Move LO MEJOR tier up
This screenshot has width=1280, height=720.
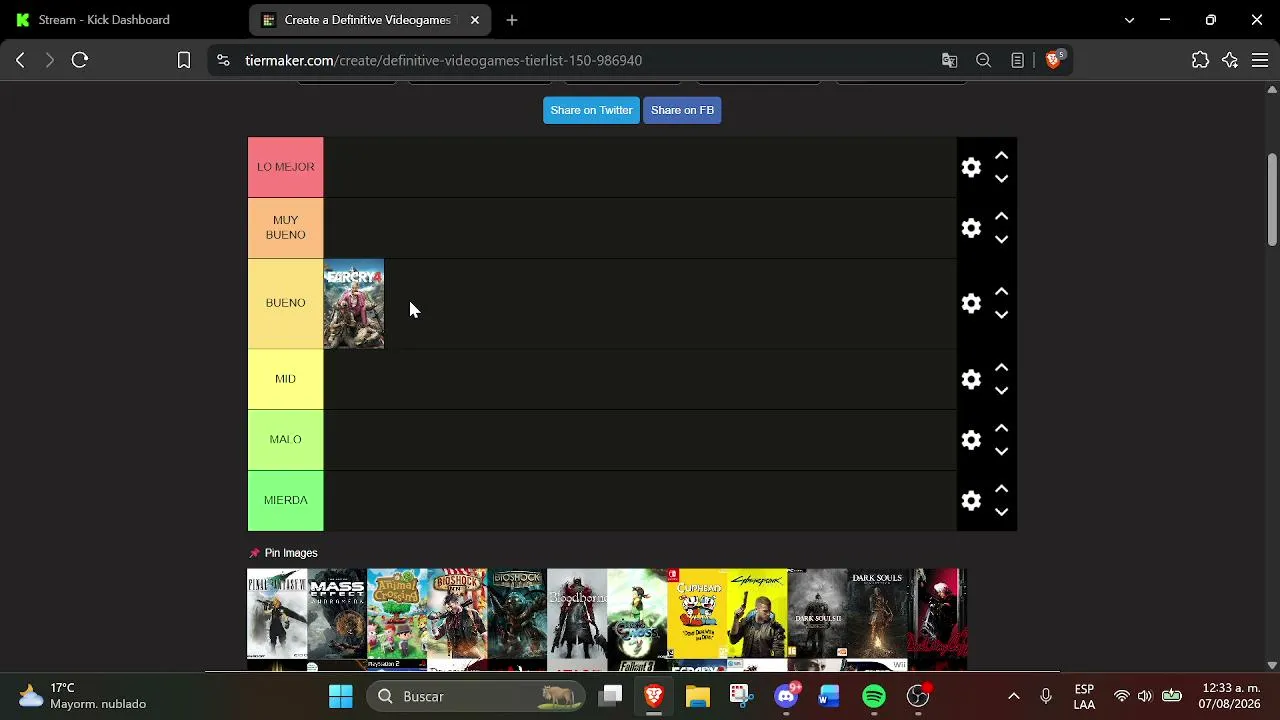point(1001,156)
